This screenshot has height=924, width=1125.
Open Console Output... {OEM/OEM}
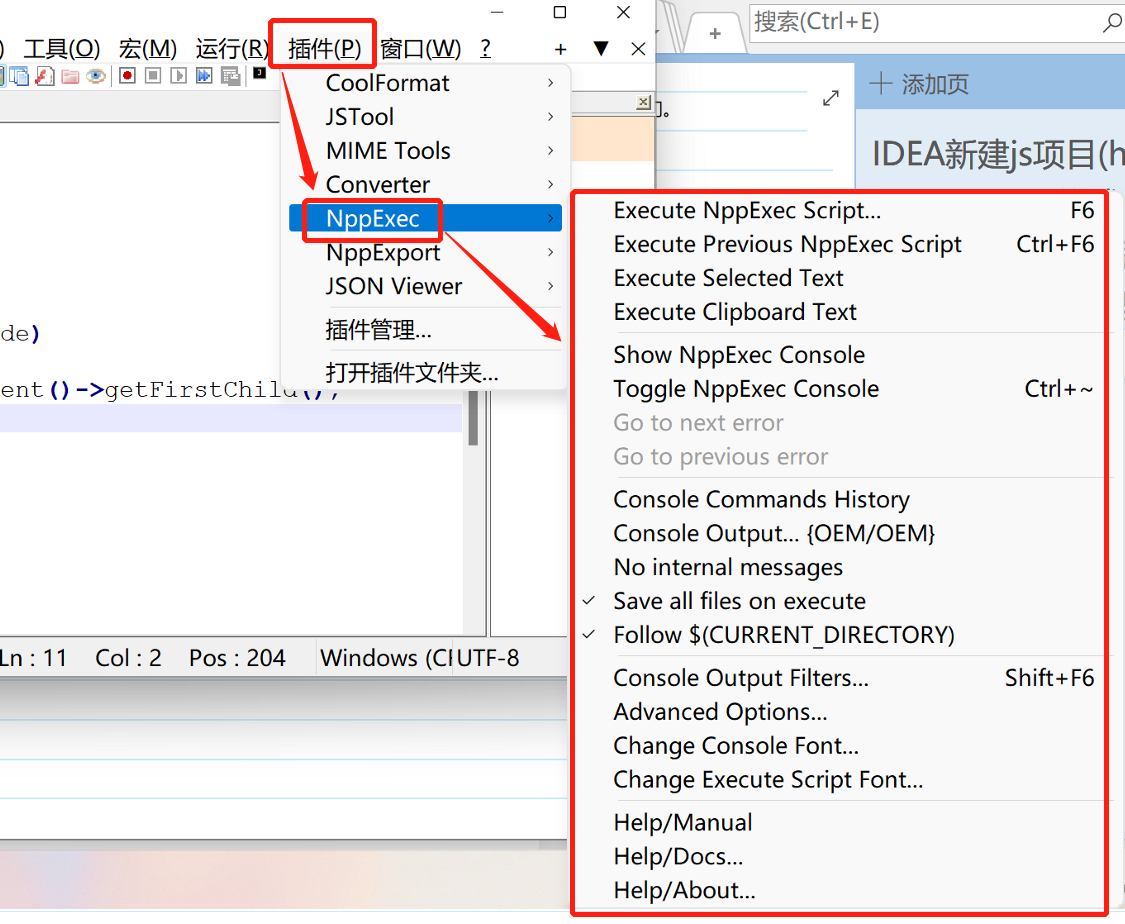(774, 533)
